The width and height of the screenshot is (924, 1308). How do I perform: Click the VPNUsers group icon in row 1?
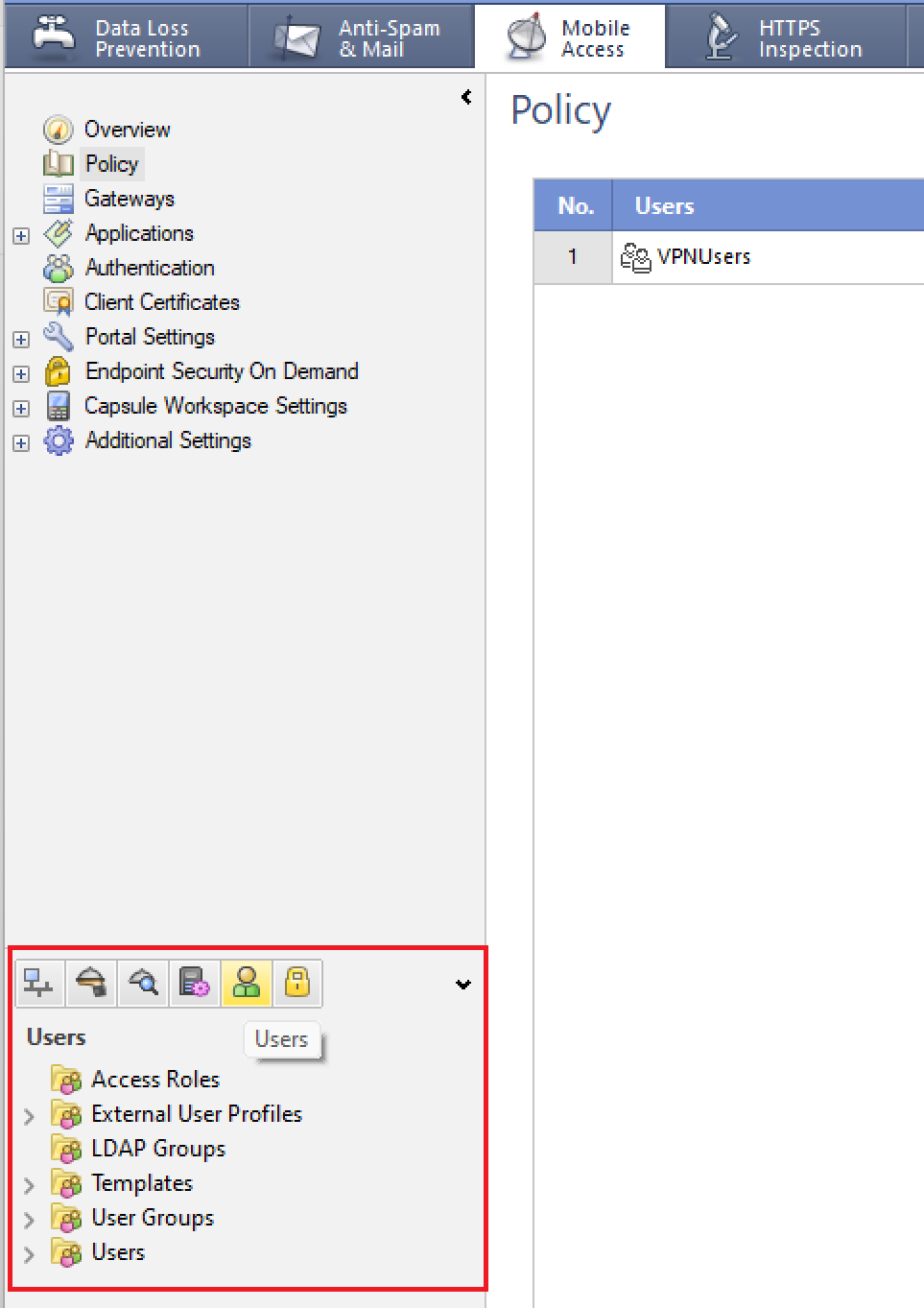click(x=635, y=257)
